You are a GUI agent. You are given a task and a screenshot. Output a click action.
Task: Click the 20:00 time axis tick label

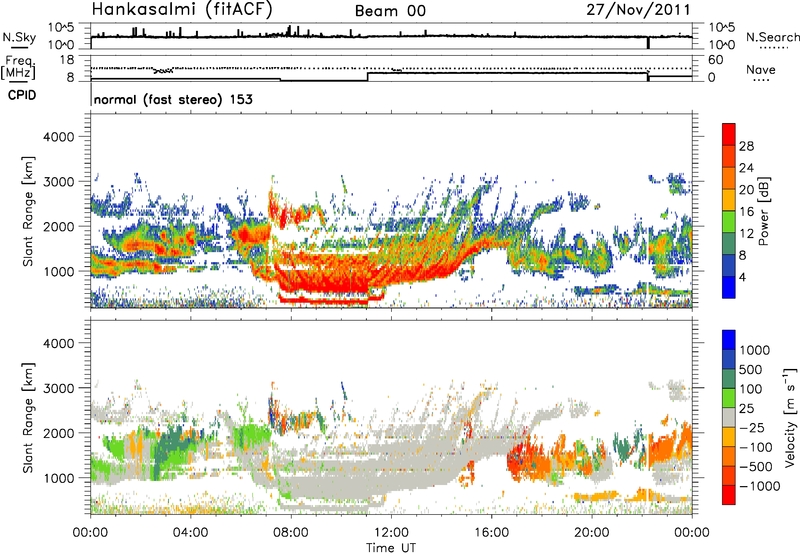591,533
